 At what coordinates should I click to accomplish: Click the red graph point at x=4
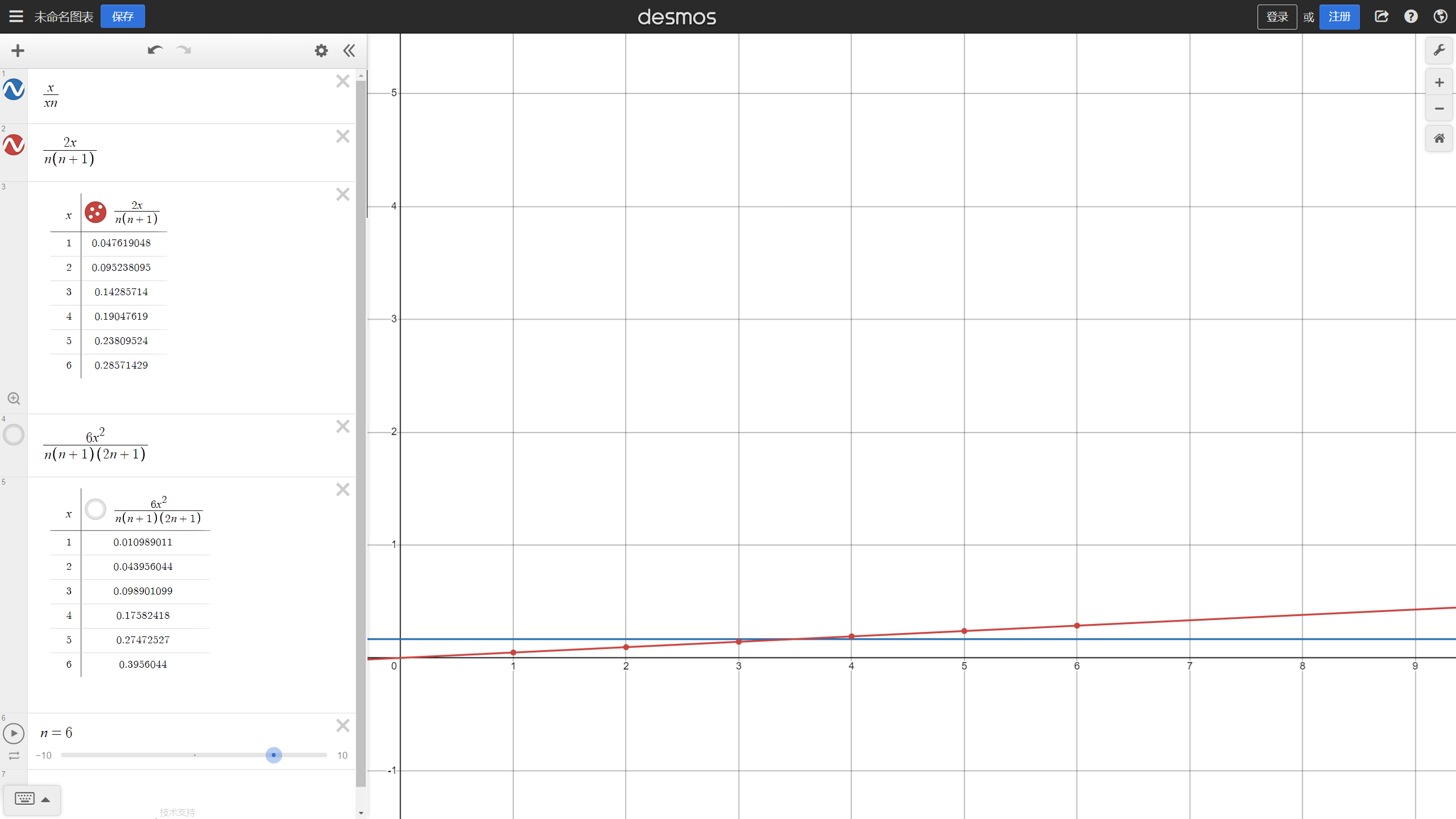point(851,636)
